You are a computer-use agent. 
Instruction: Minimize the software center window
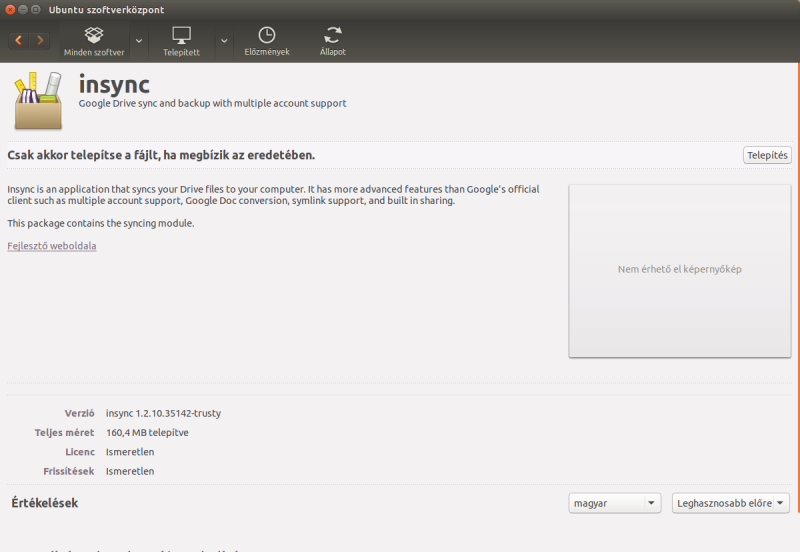coord(23,10)
